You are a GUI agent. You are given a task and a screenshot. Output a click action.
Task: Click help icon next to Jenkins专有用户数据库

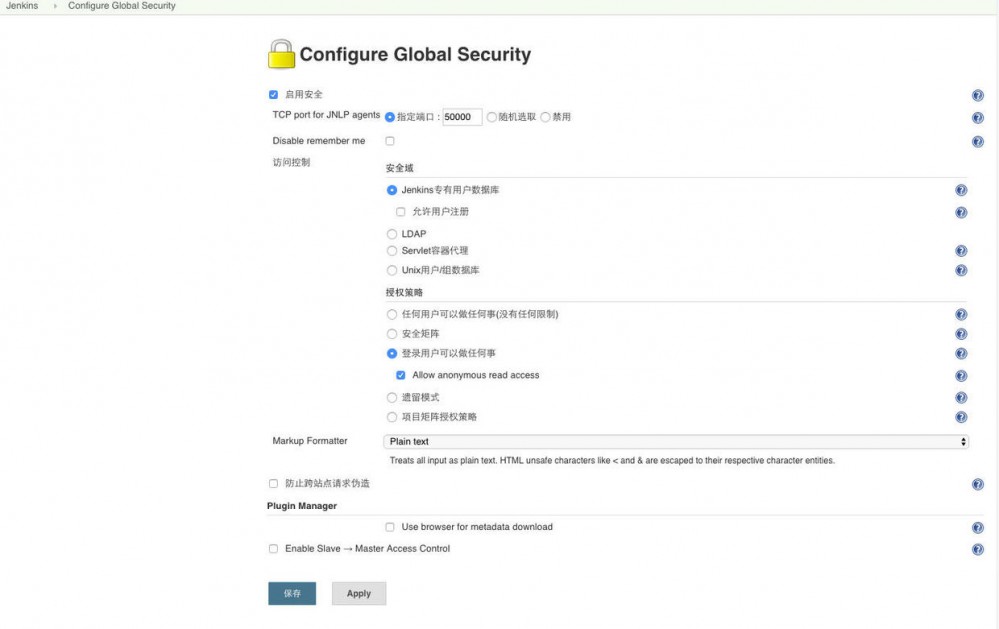click(x=961, y=192)
